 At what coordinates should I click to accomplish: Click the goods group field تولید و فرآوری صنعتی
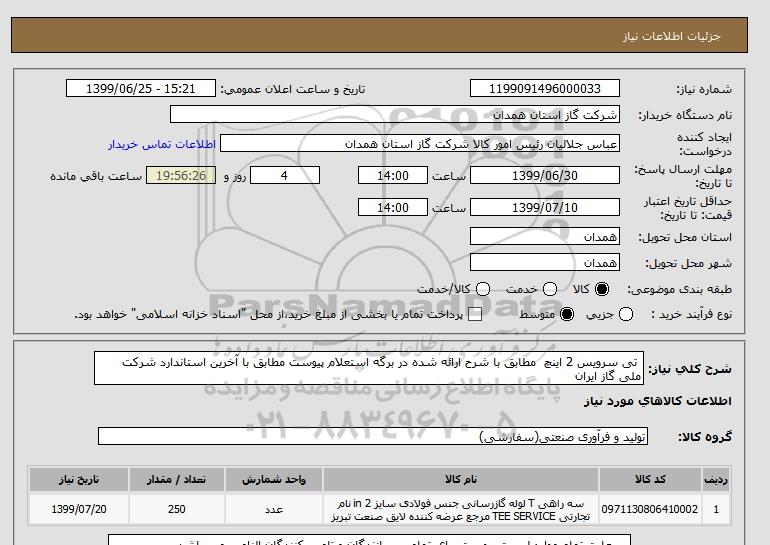[x=373, y=436]
